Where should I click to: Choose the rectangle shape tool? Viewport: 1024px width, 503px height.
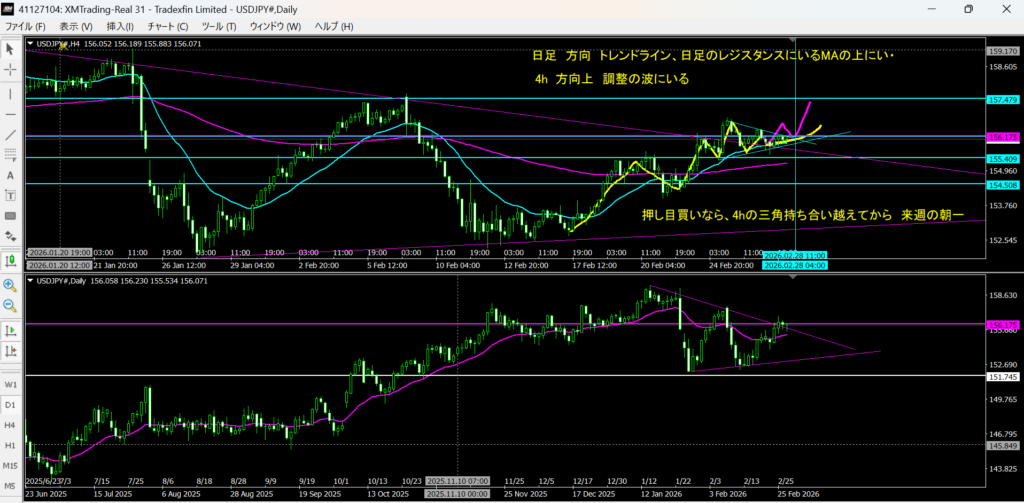tap(10, 216)
